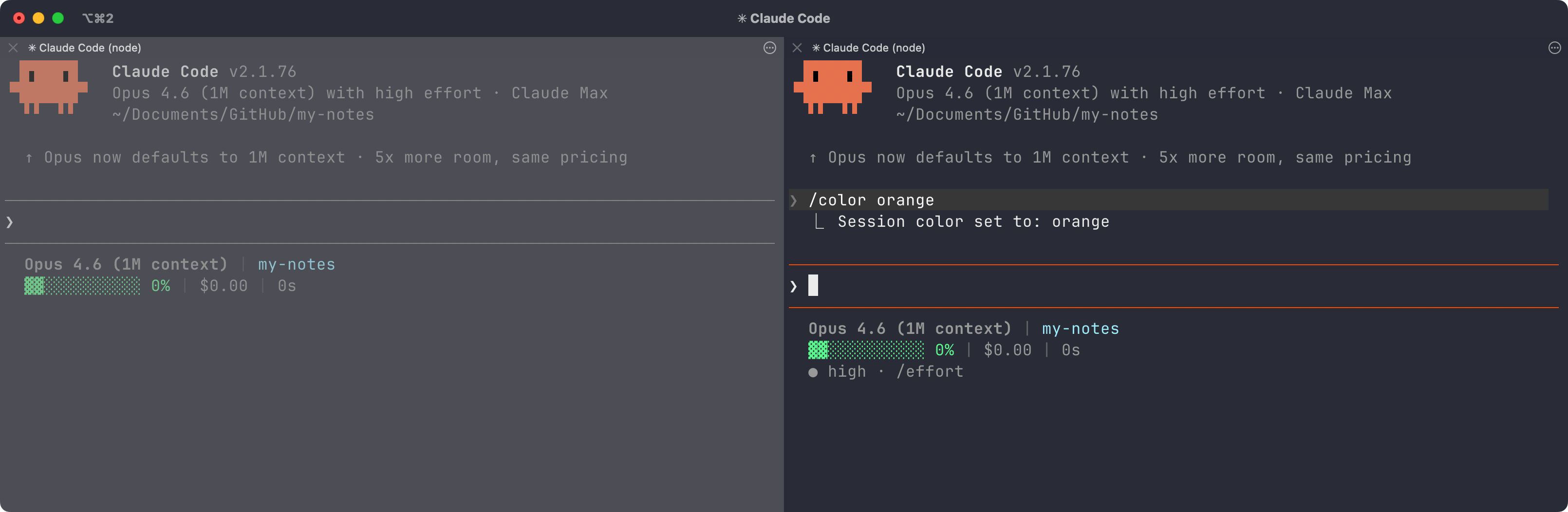Image resolution: width=1568 pixels, height=512 pixels.
Task: Click the sparkle icon beside left Claude Code title
Action: tap(32, 47)
